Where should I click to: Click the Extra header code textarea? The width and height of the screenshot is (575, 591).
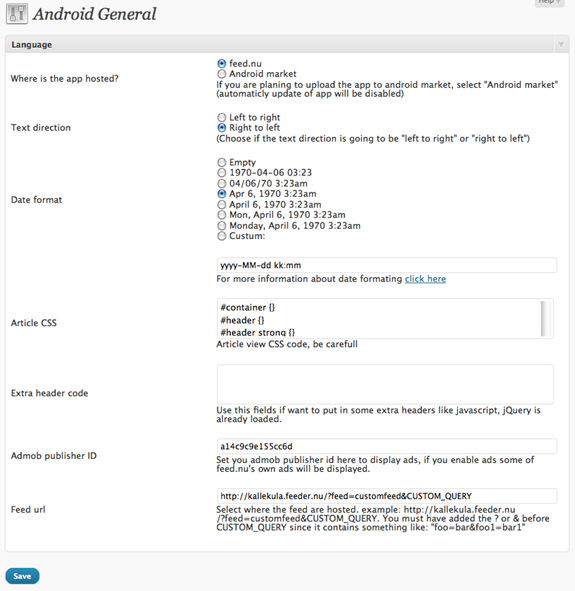click(385, 384)
